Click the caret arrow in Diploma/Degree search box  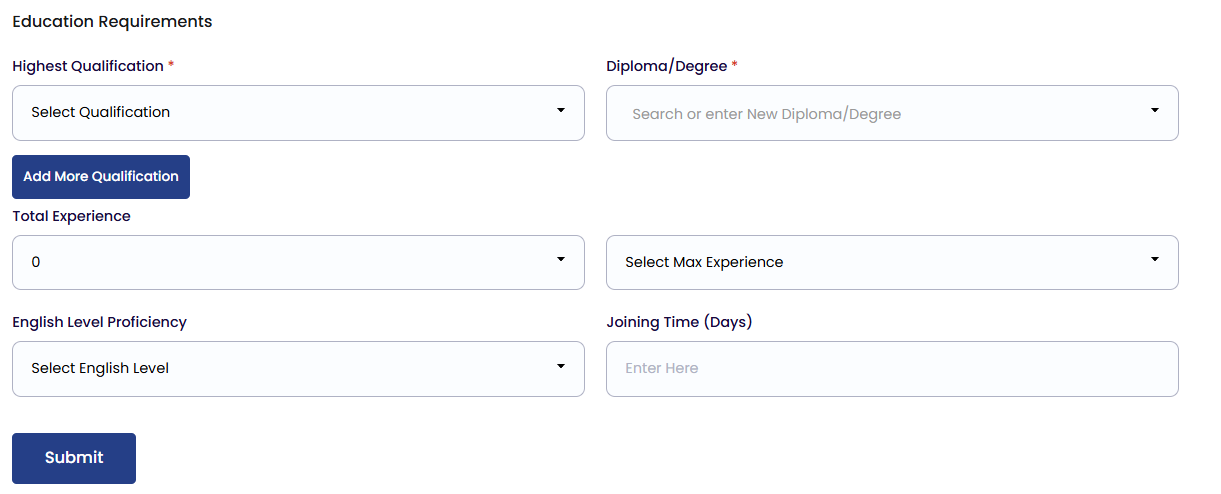(x=1155, y=110)
